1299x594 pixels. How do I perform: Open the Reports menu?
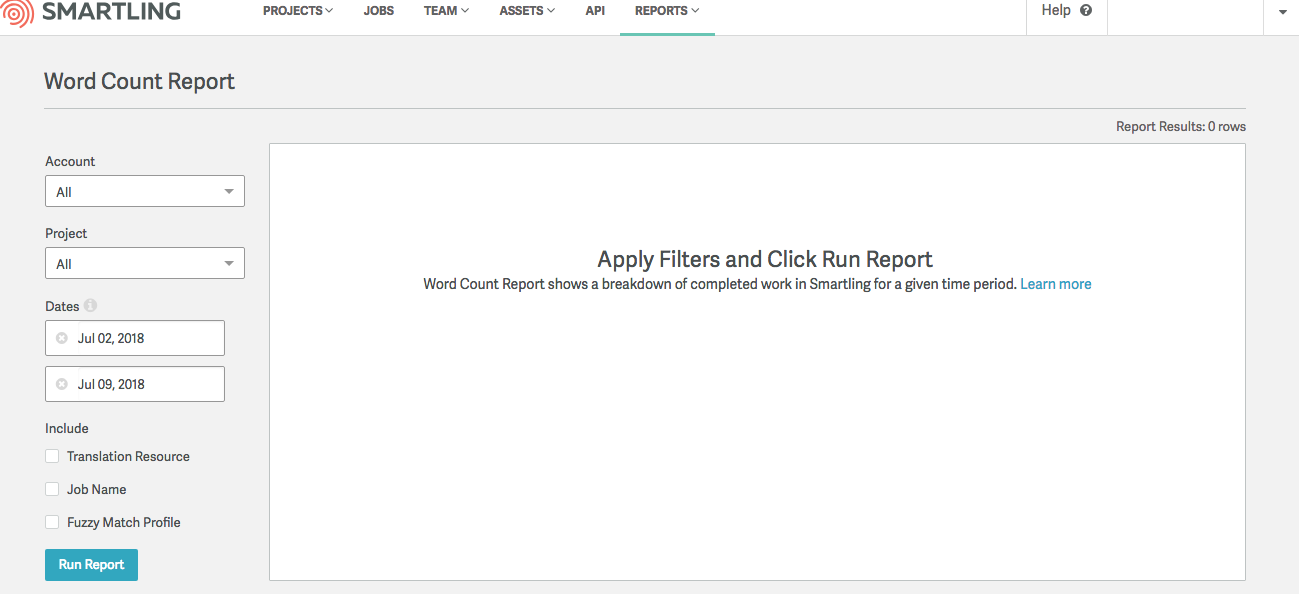[x=667, y=11]
